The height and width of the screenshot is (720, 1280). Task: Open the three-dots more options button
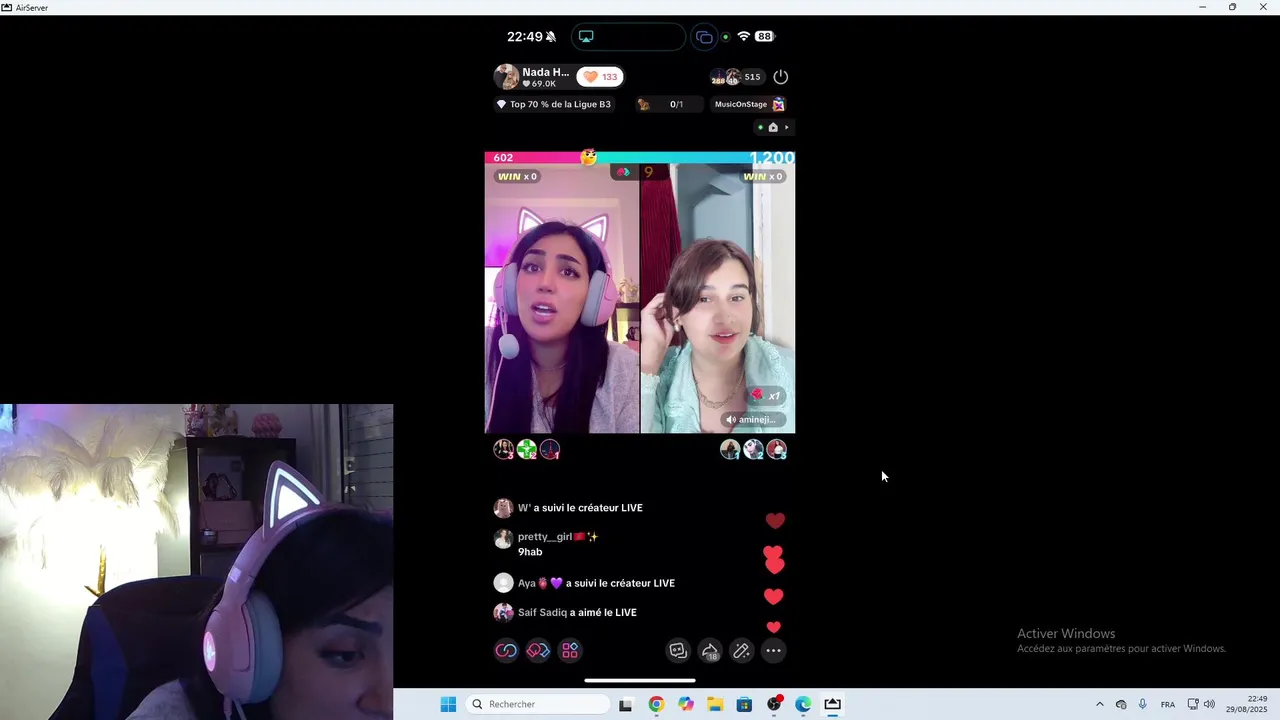click(773, 651)
